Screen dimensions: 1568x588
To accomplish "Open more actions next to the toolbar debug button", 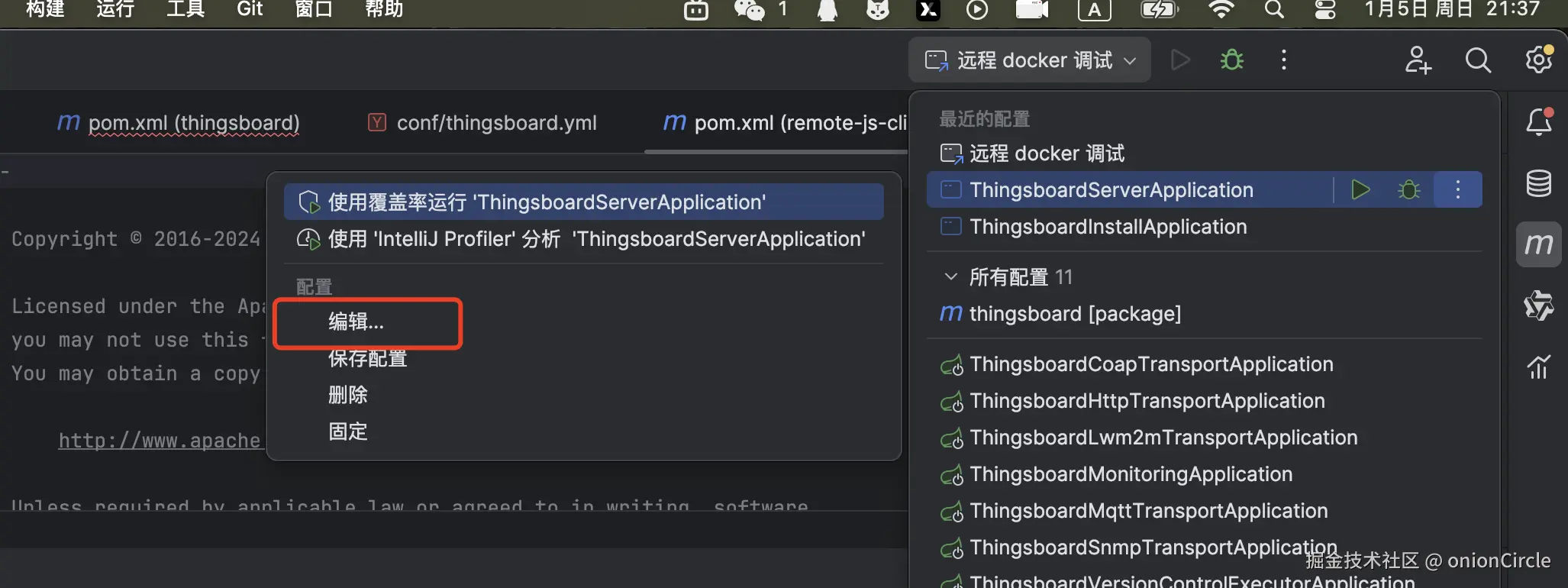I will 1284,60.
